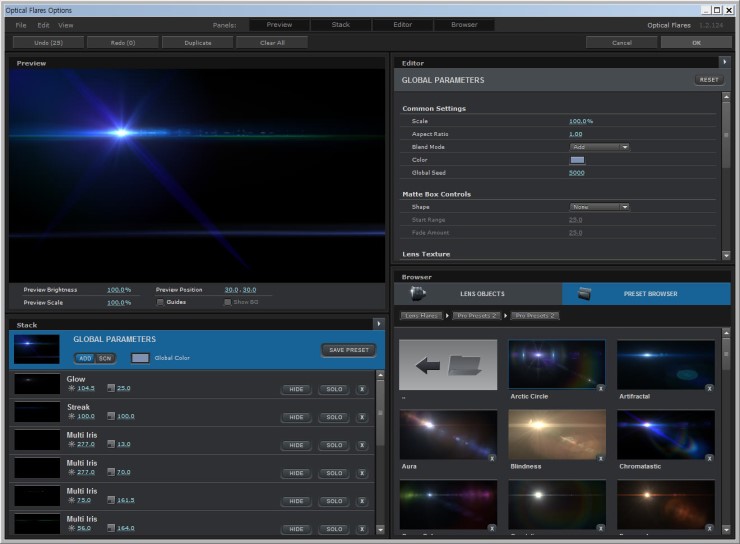Toggle the Browser panel tab
This screenshot has width=740, height=544.
click(x=463, y=25)
